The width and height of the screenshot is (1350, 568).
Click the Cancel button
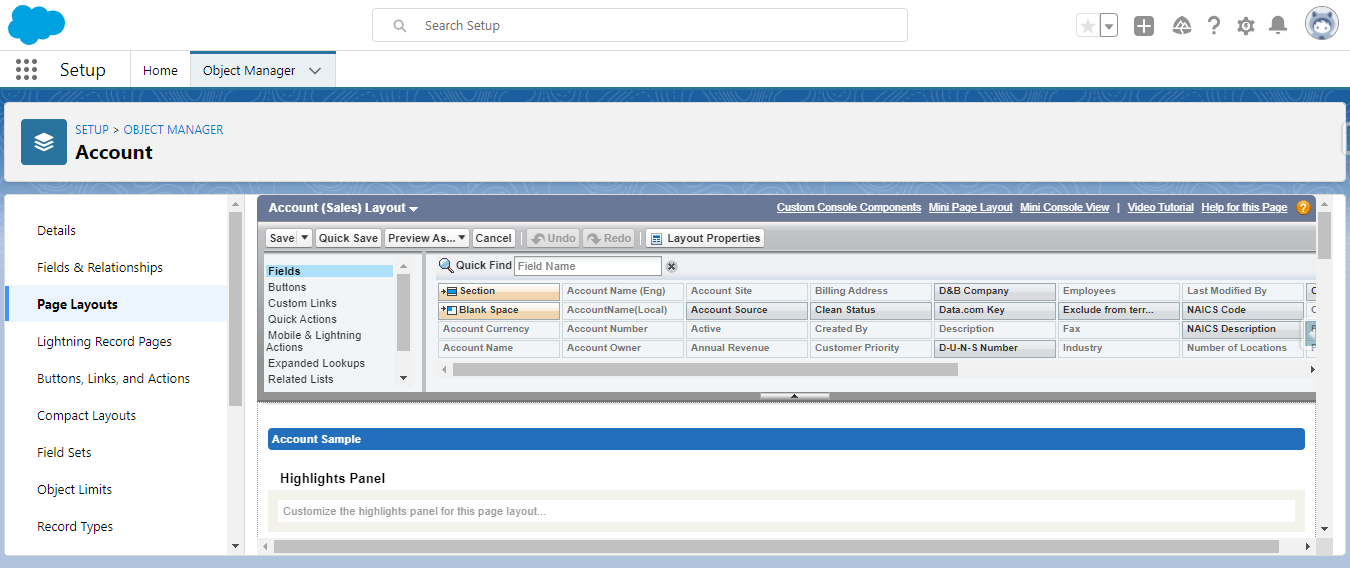[x=493, y=238]
